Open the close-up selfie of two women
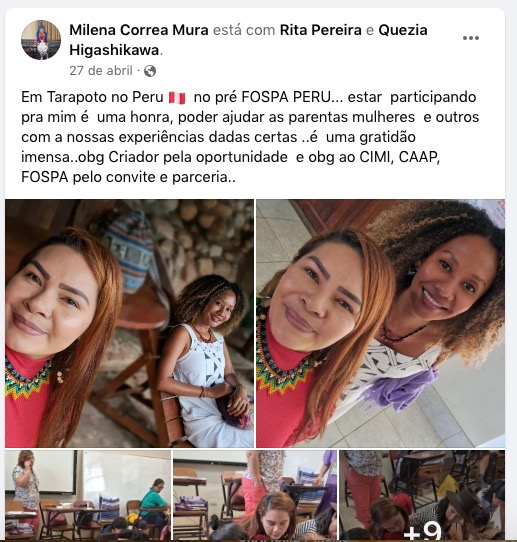 [380, 323]
